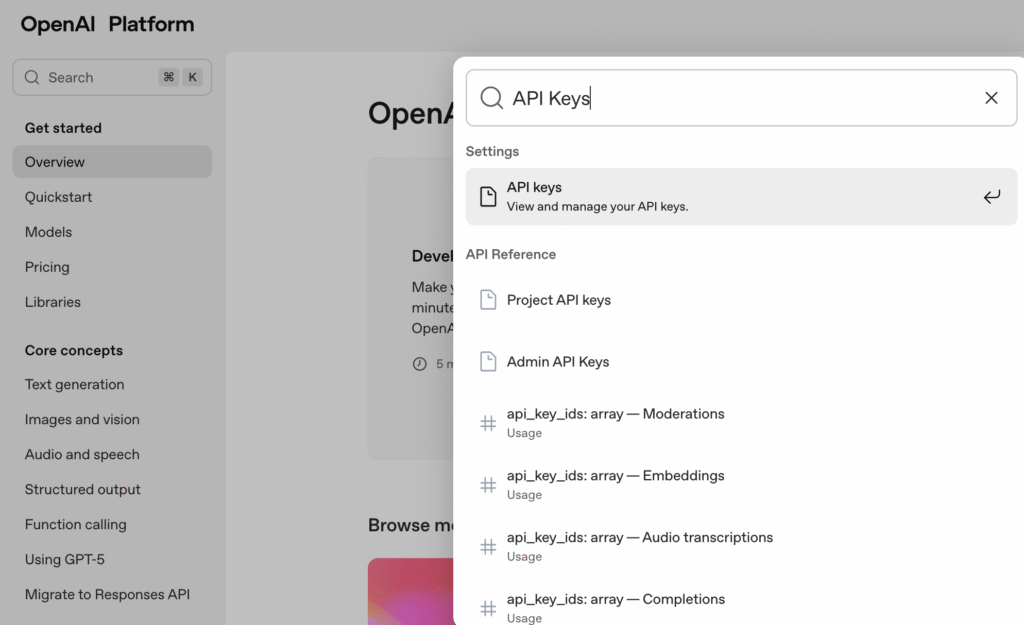Click the hash icon next to the Moderations result
Image resolution: width=1024 pixels, height=625 pixels.
(x=488, y=422)
